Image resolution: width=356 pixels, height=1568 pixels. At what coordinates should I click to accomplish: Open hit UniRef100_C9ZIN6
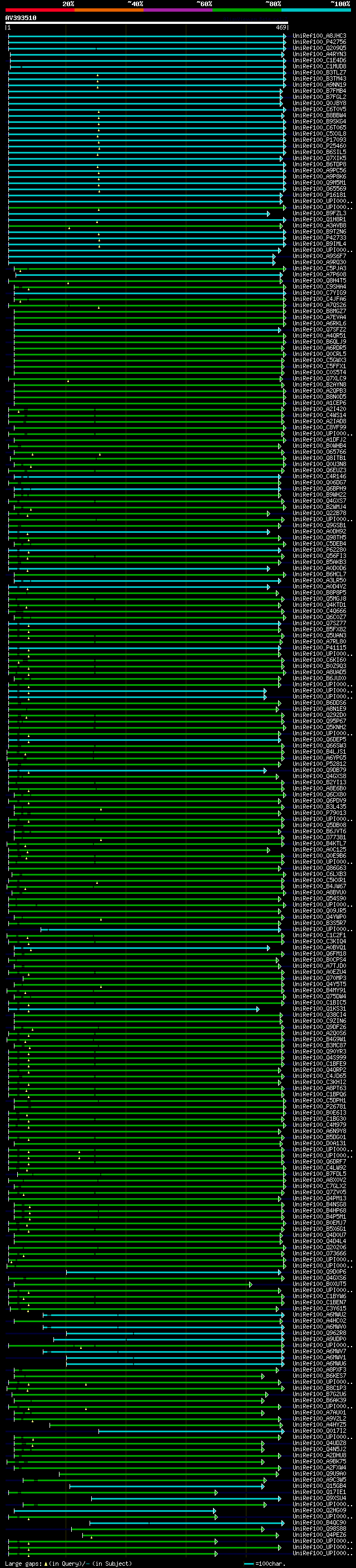[x=319, y=1021]
